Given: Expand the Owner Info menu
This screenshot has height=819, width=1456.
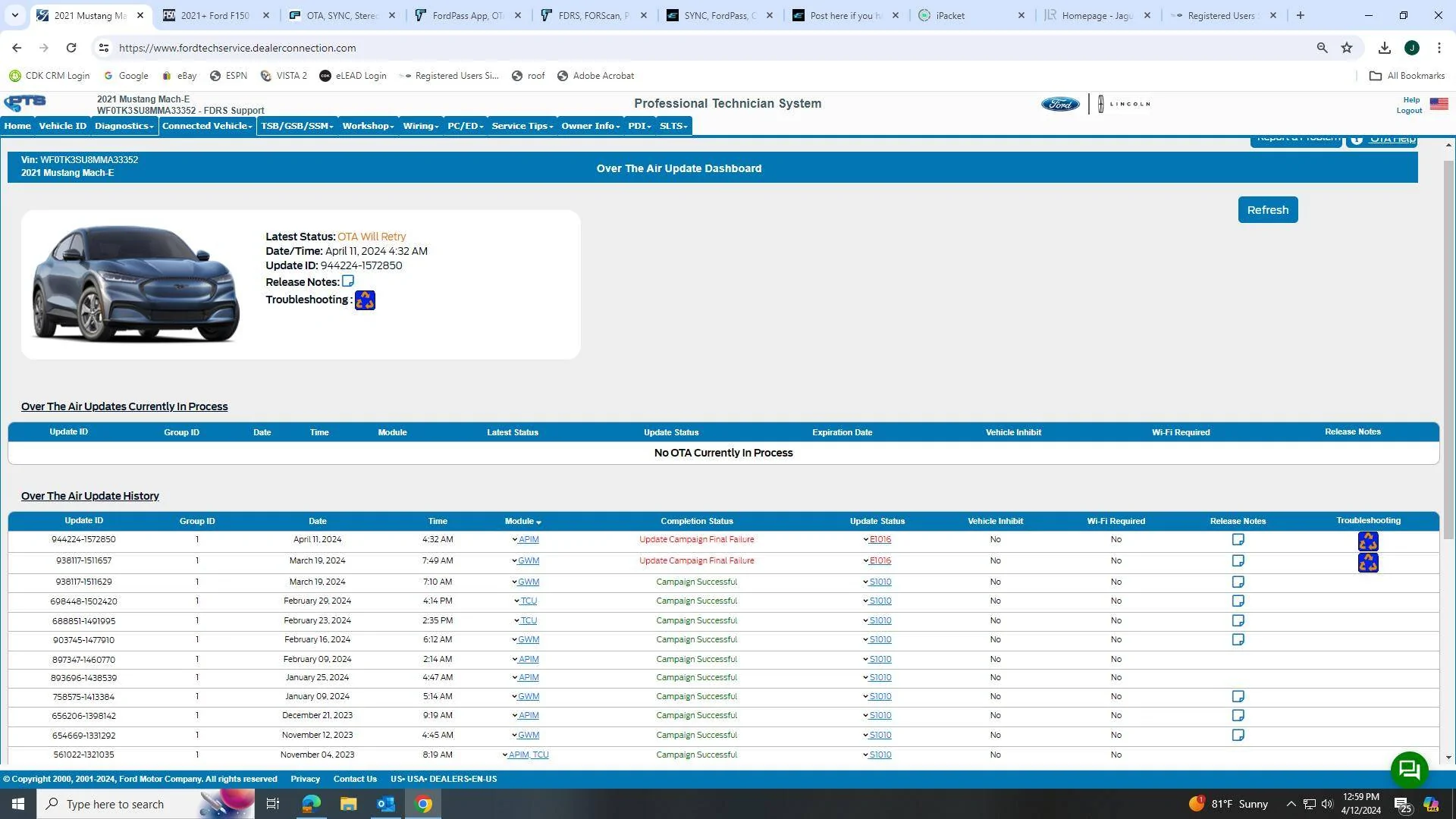Looking at the screenshot, I should (x=591, y=126).
